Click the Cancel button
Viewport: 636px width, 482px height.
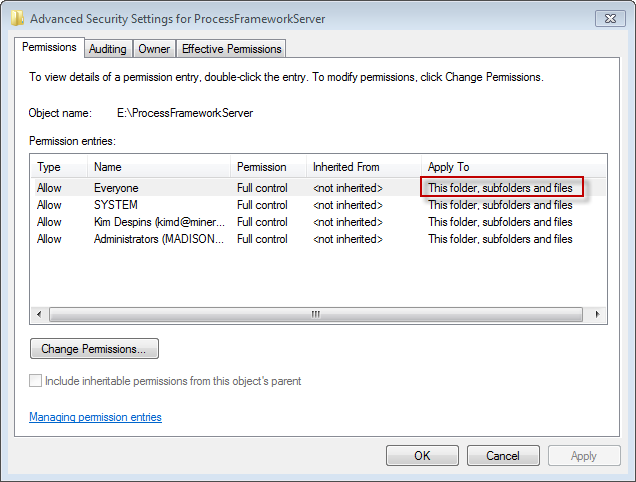click(x=503, y=455)
